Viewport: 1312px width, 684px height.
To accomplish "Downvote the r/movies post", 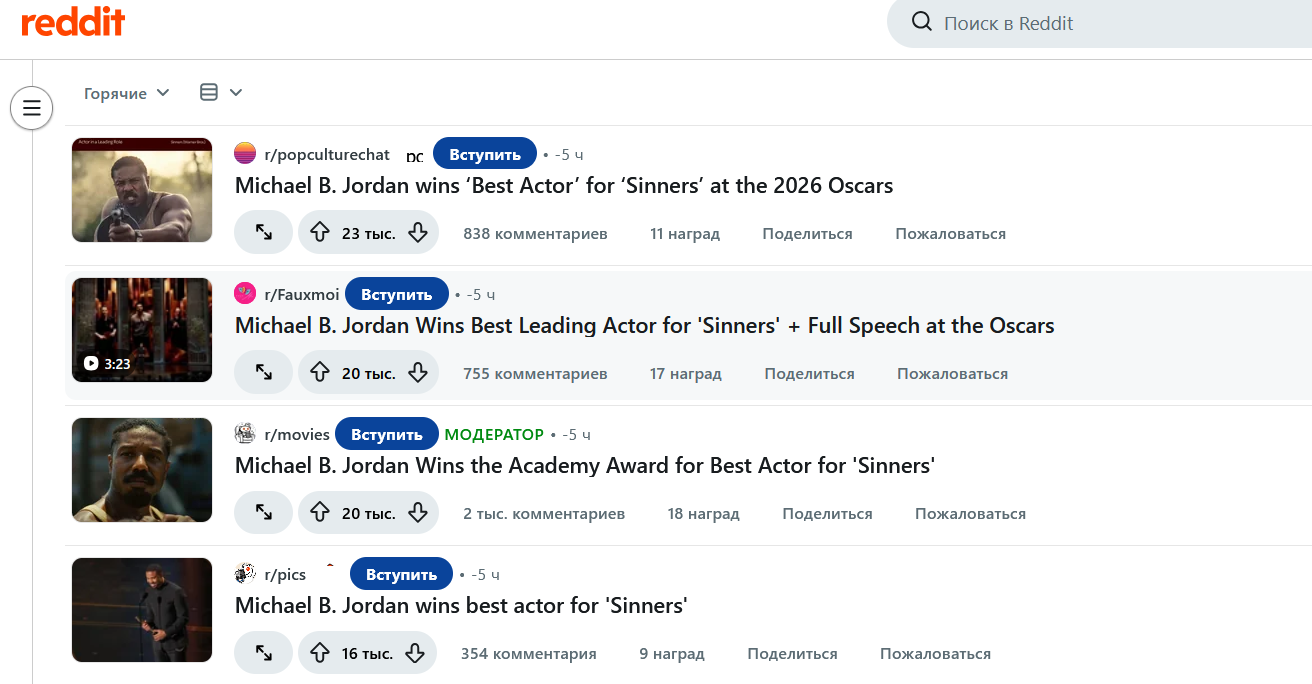I will click(x=418, y=513).
